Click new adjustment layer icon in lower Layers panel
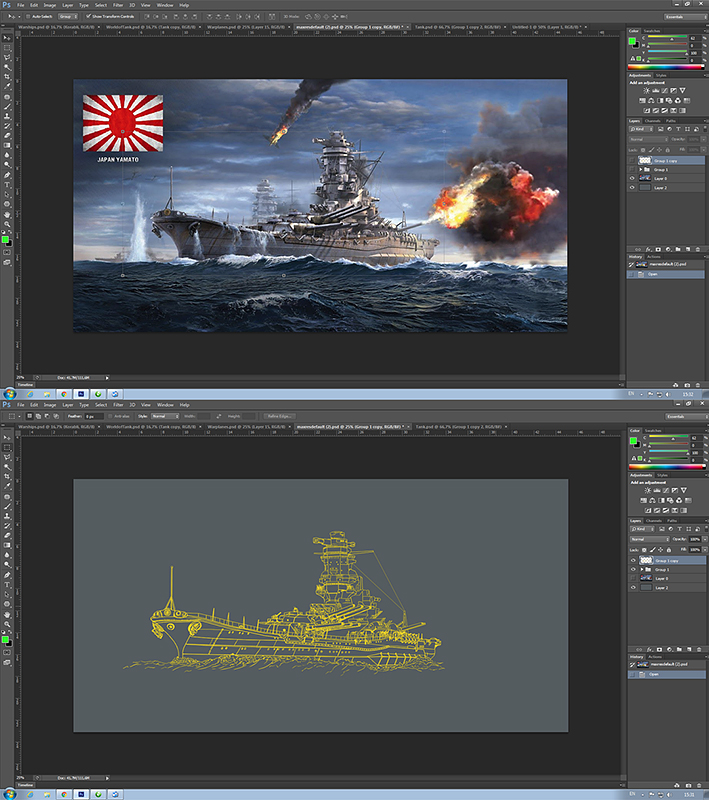 (669, 649)
